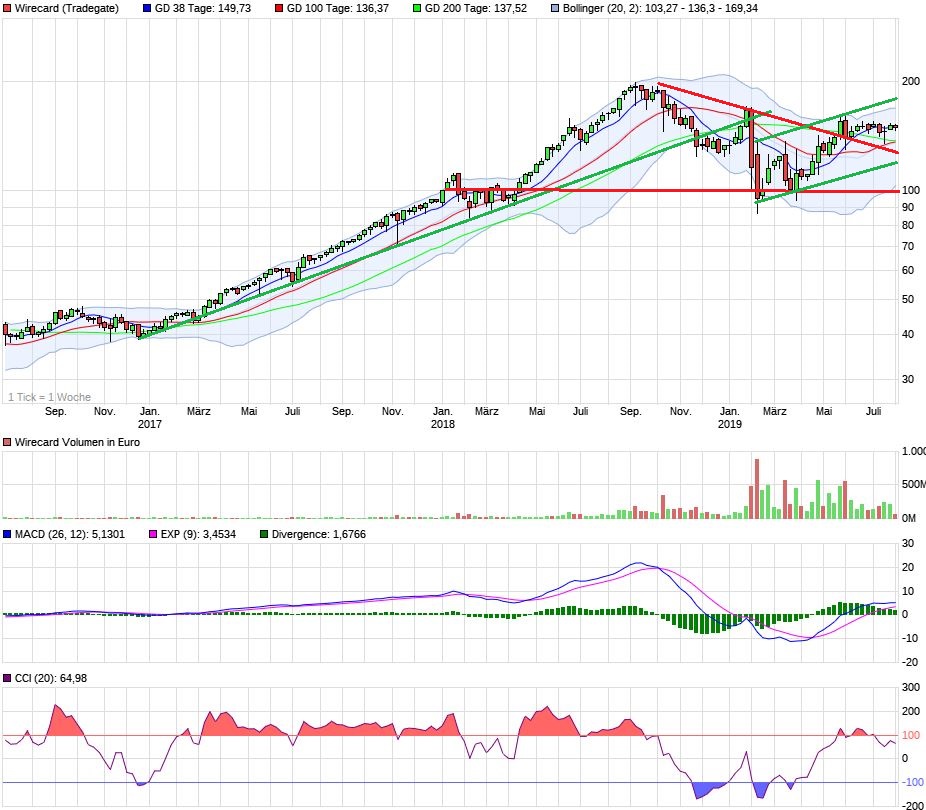The image size is (926, 810).
Task: Click the 80 price axis label
Action: click(x=908, y=226)
